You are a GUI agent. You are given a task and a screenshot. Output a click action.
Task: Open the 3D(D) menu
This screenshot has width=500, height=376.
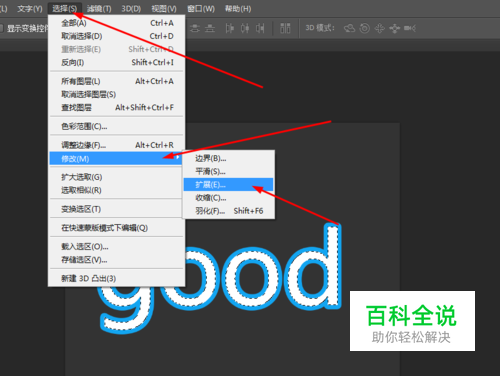pyautogui.click(x=131, y=9)
